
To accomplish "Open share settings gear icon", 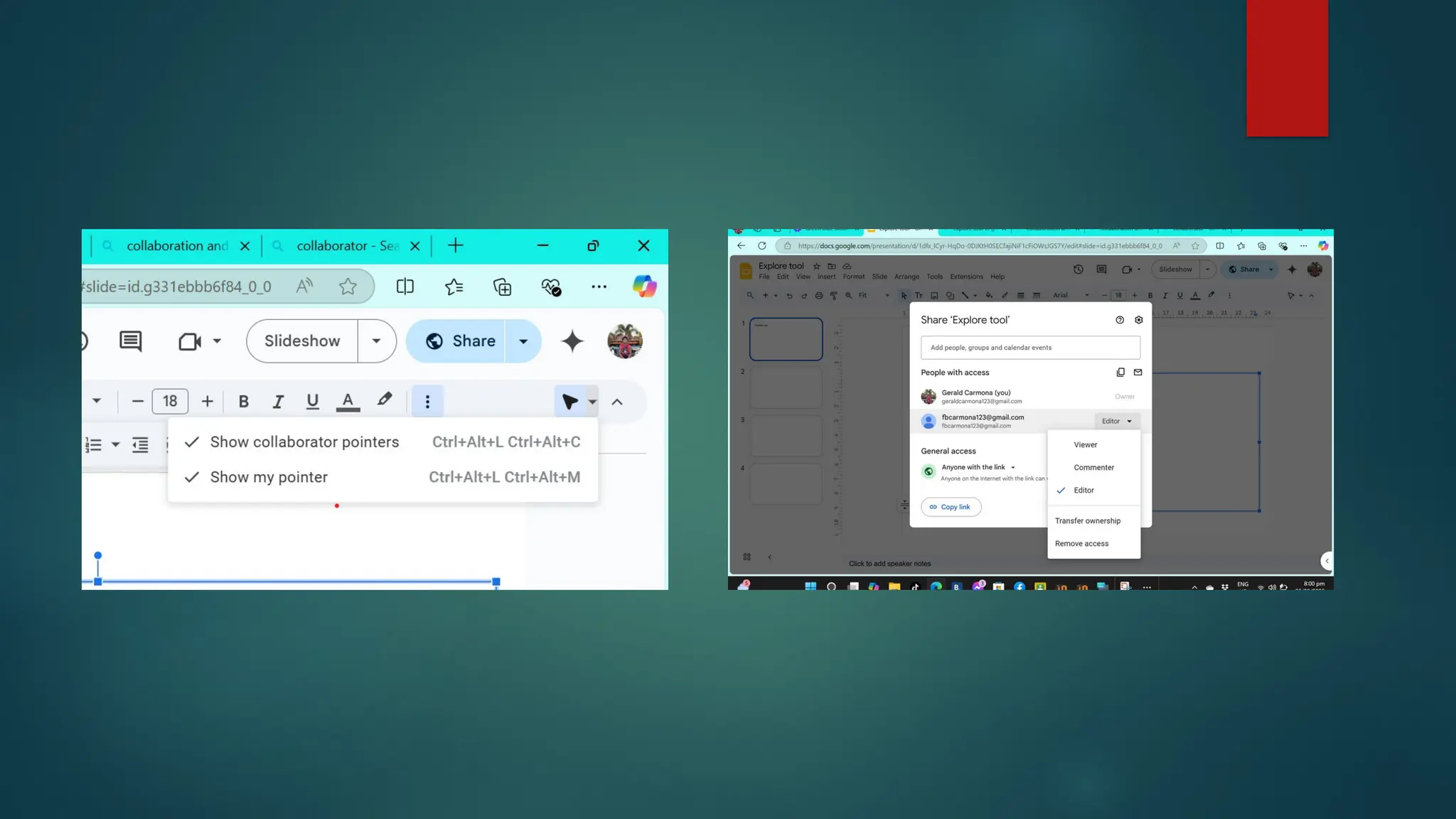I will point(1139,320).
